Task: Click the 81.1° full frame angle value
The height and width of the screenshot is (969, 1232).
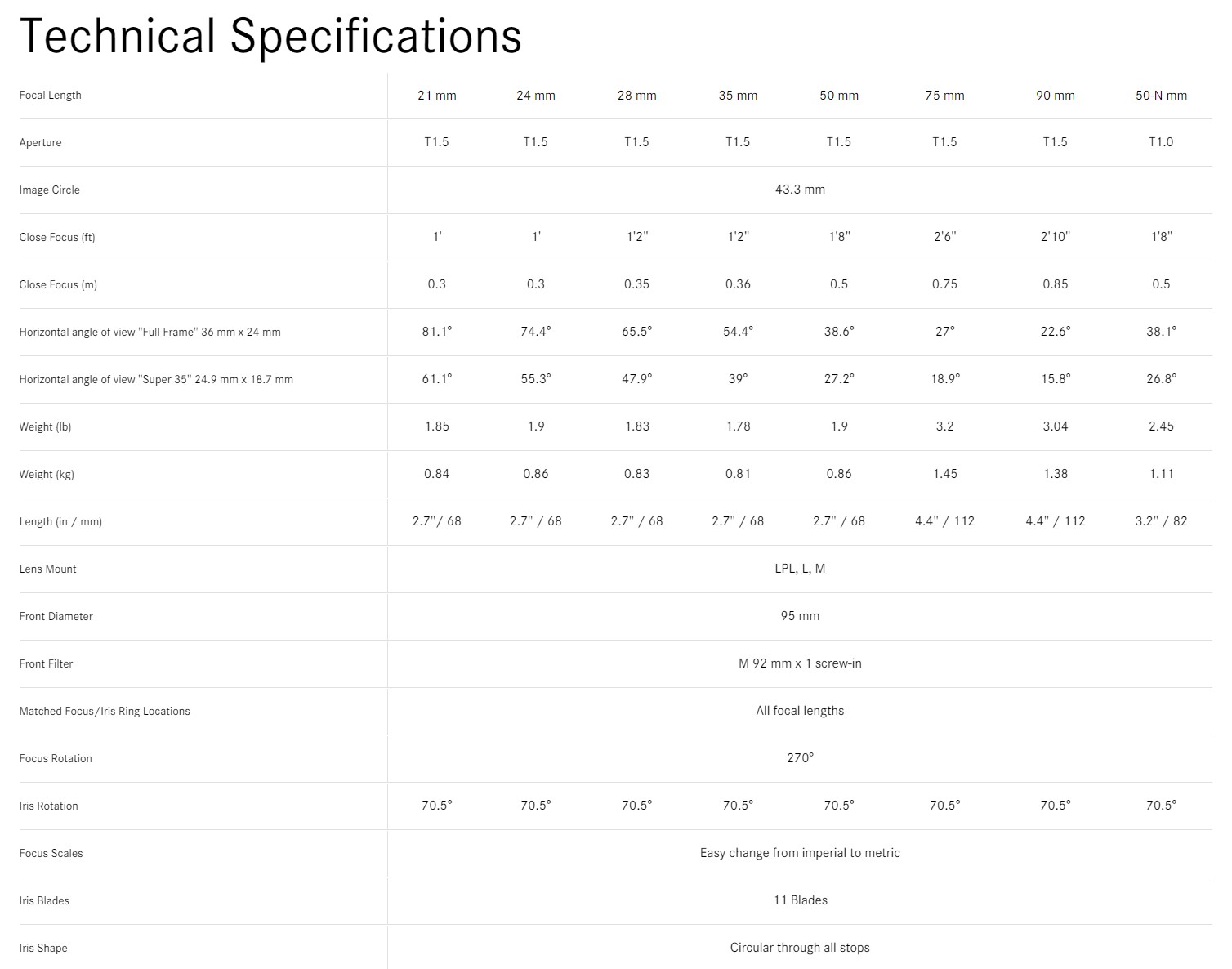Action: (437, 332)
